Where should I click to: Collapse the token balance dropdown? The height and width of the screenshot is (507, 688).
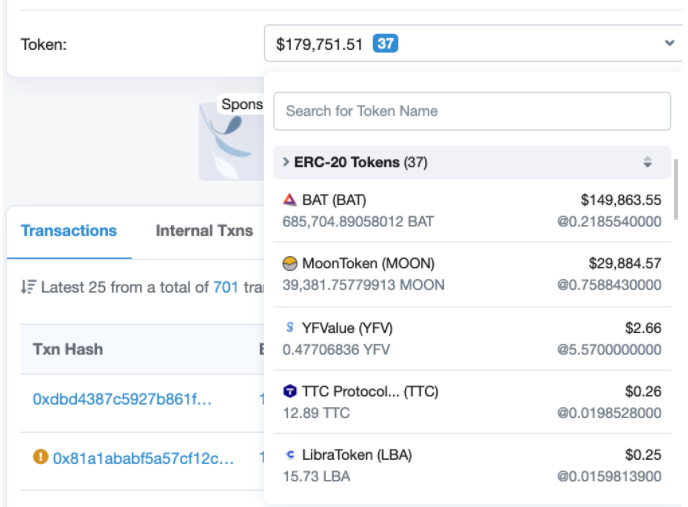coord(668,43)
